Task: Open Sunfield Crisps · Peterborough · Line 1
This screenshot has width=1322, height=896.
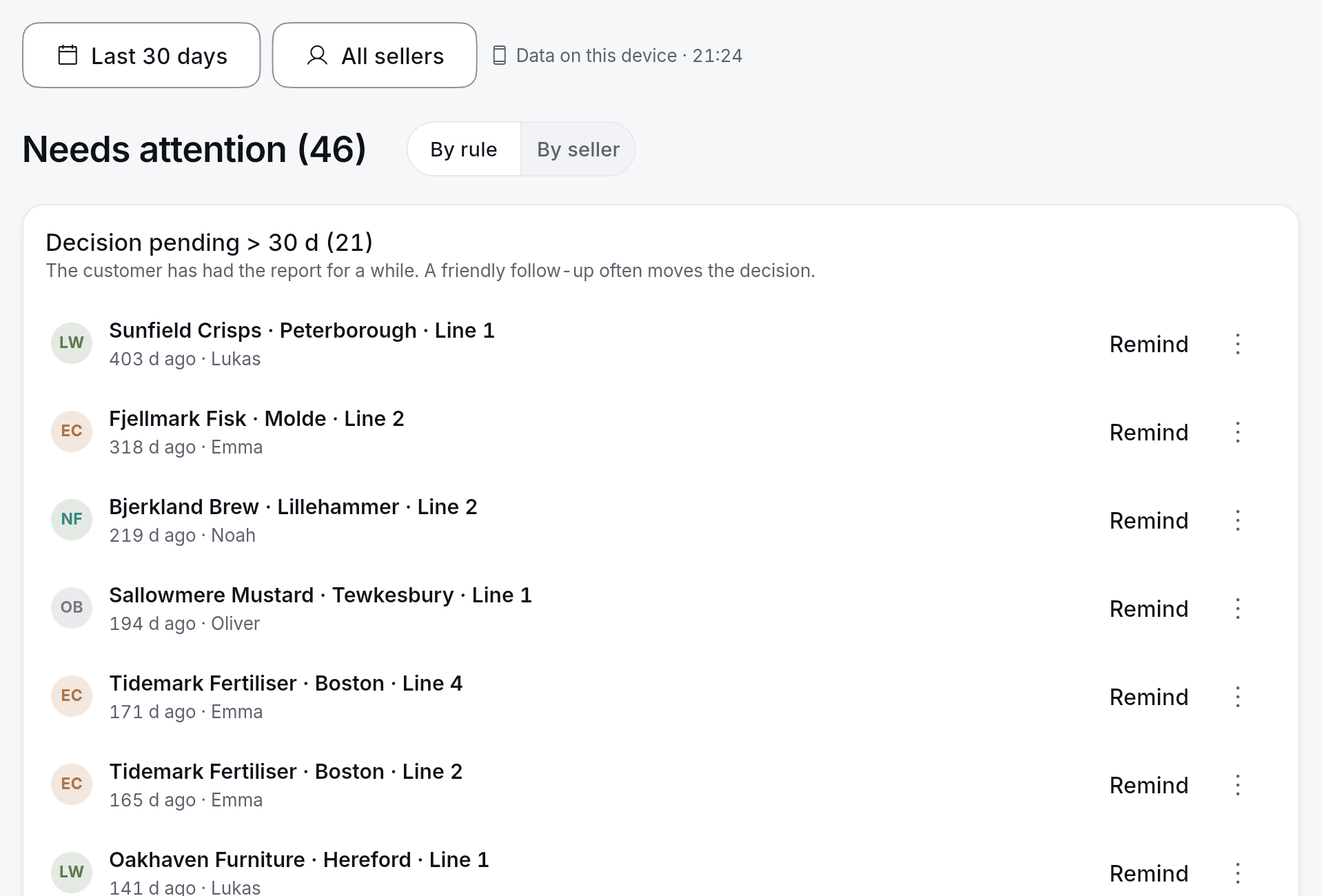Action: click(302, 330)
